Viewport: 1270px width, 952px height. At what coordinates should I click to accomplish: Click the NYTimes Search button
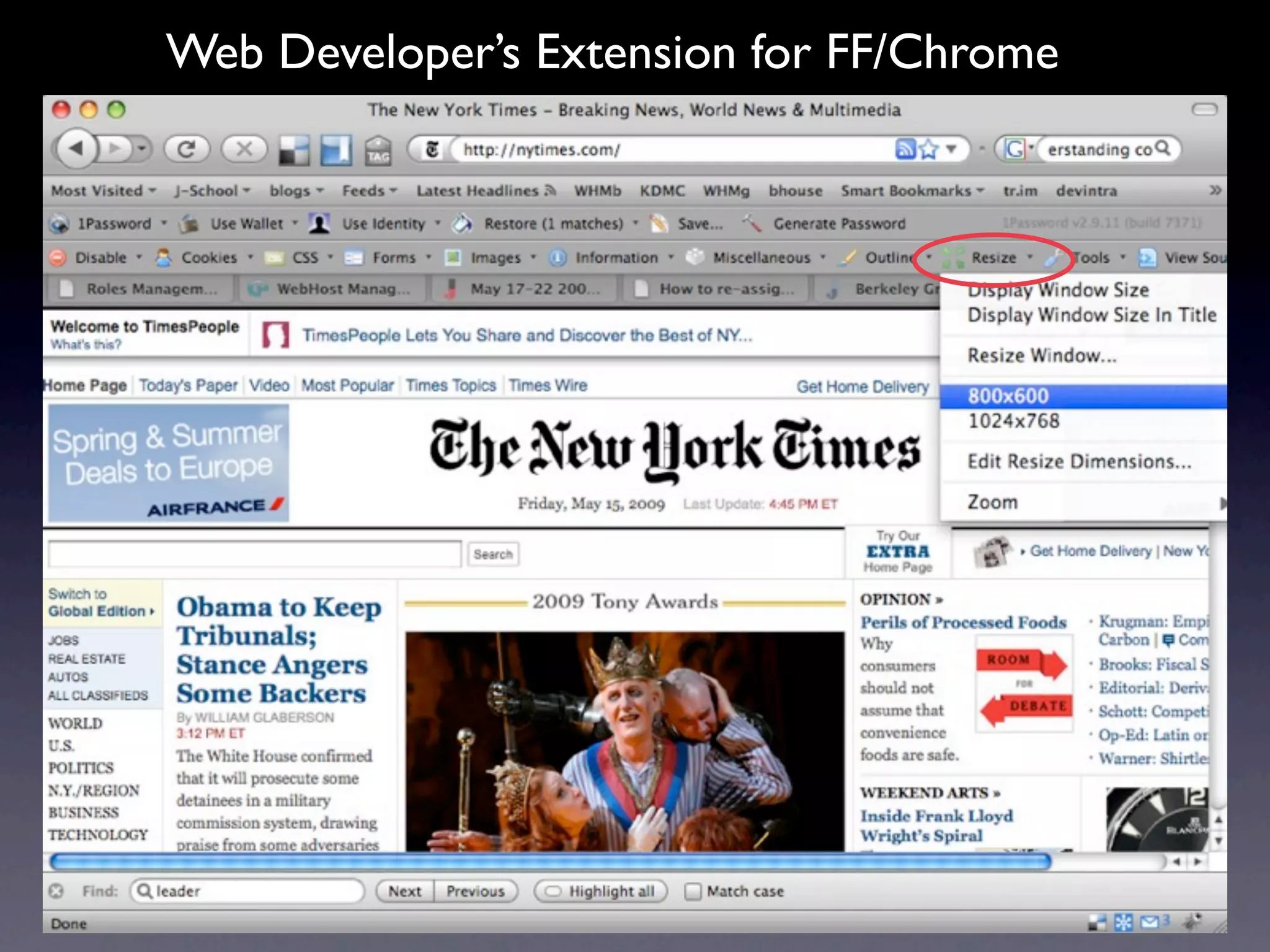(493, 554)
